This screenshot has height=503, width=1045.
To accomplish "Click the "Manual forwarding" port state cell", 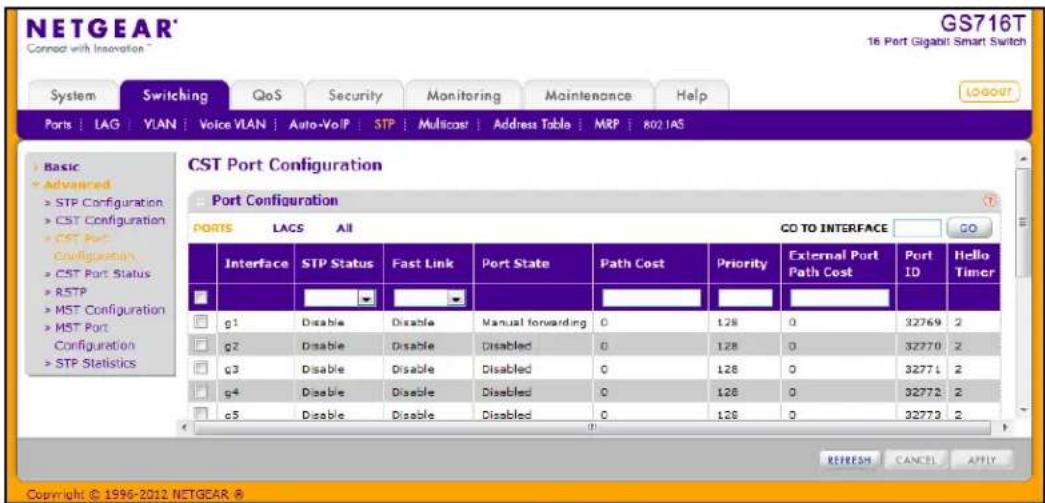I will point(532,322).
